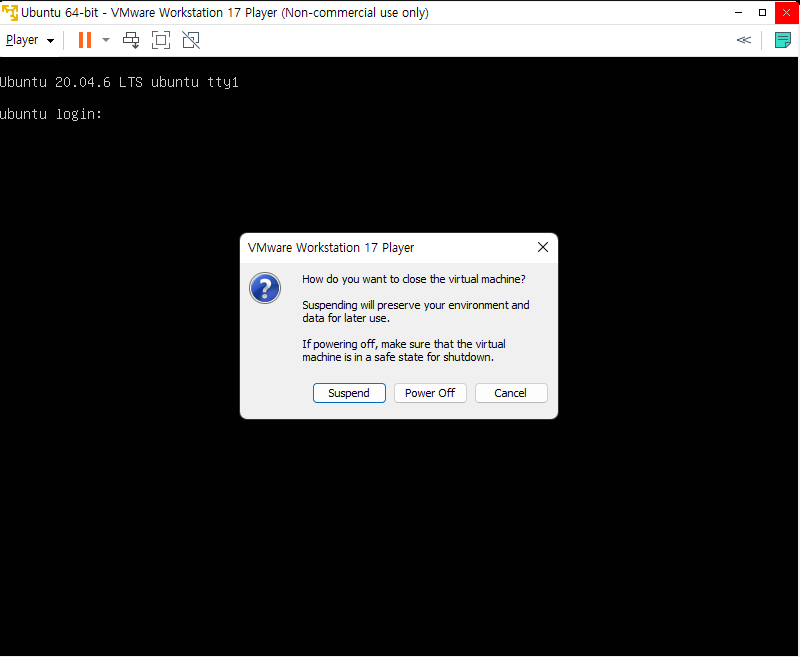Click the 'Suspending will preserve your environment' text
Screen dimensions: 800x657
(x=416, y=311)
